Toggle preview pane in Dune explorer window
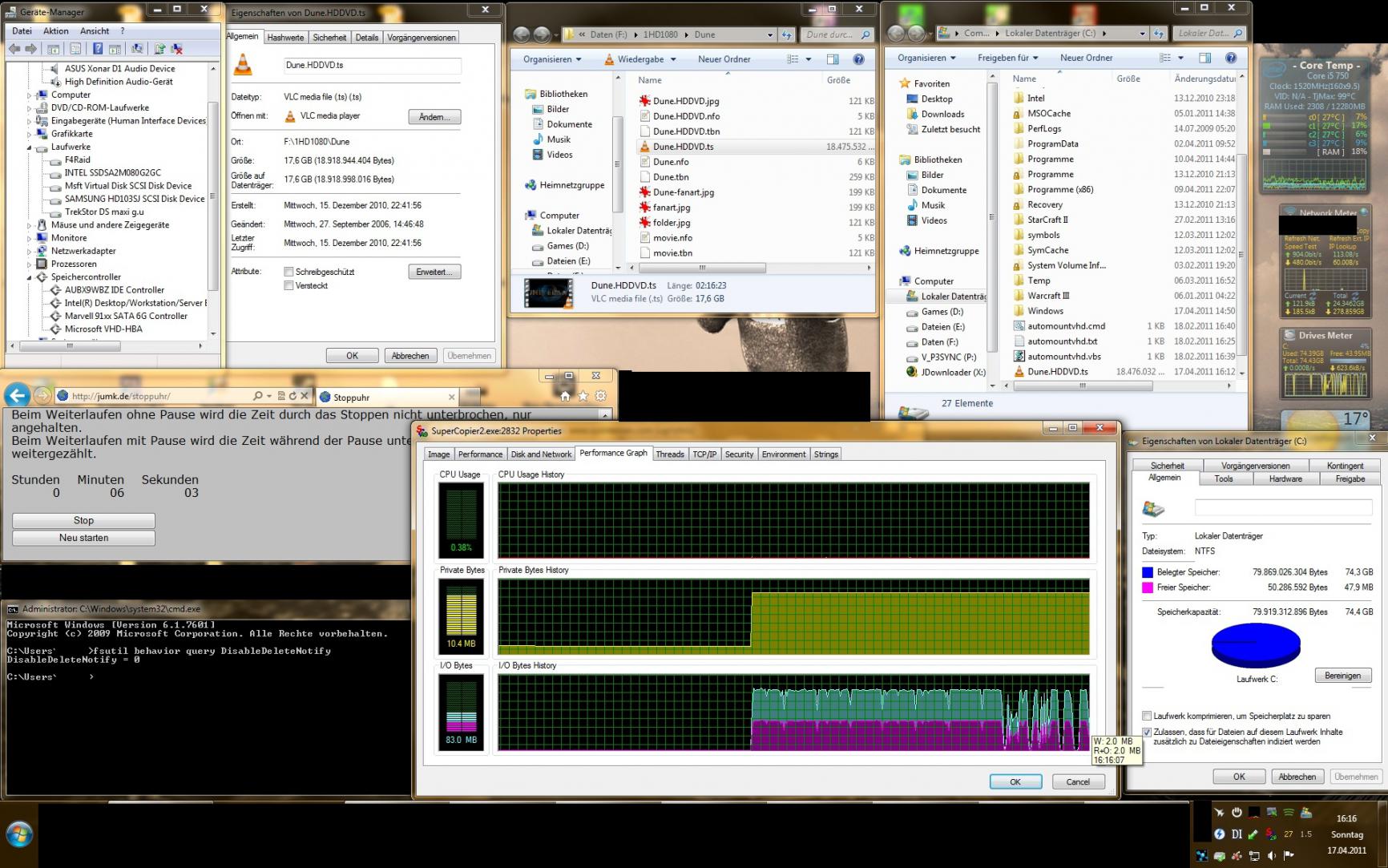This screenshot has height=868, width=1388. 833,59
